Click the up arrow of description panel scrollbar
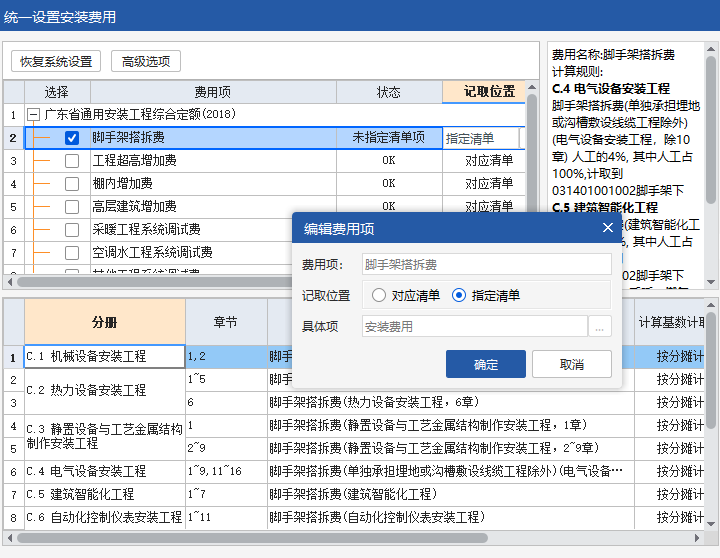Viewport: 720px width, 558px height. [x=710, y=49]
